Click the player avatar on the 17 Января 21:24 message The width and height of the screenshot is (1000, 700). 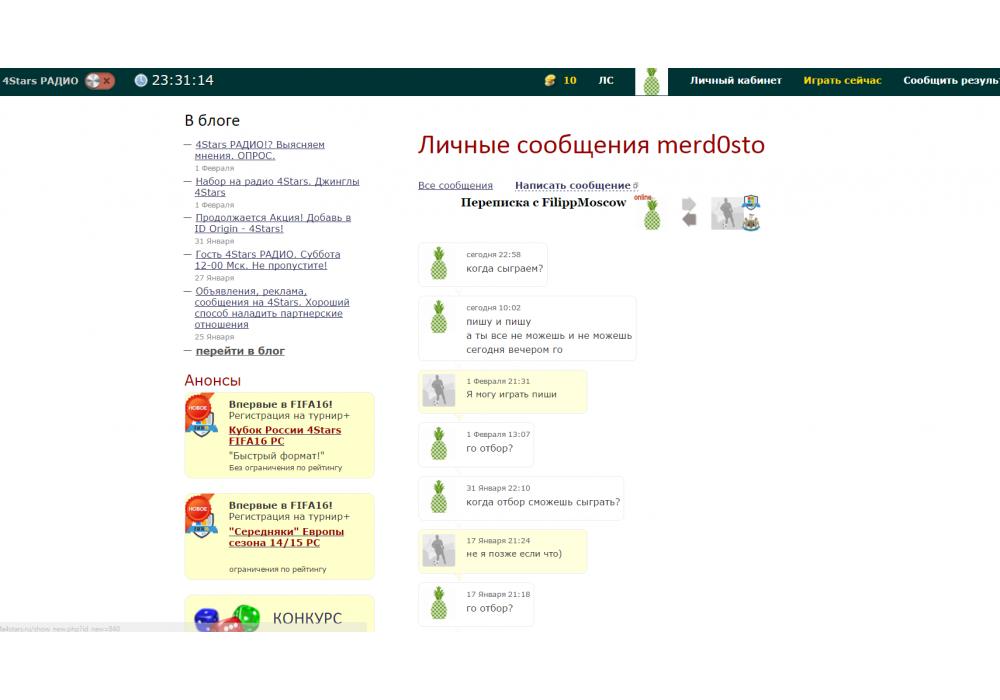(439, 550)
